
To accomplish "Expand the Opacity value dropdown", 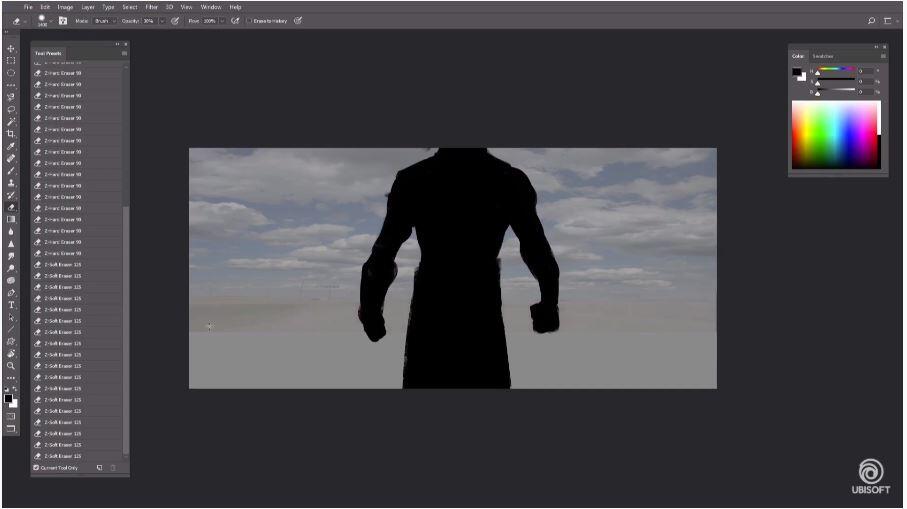I will click(x=162, y=20).
